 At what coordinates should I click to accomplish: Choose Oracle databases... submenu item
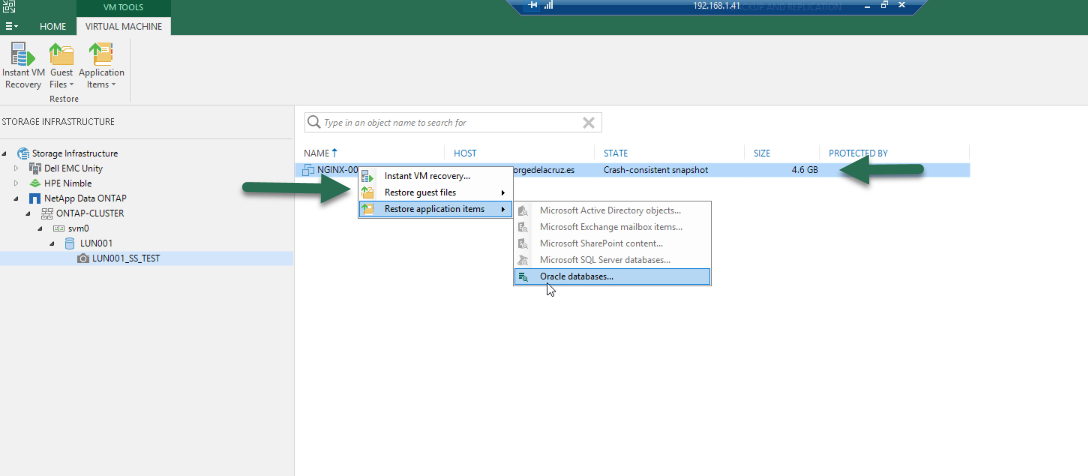612,277
